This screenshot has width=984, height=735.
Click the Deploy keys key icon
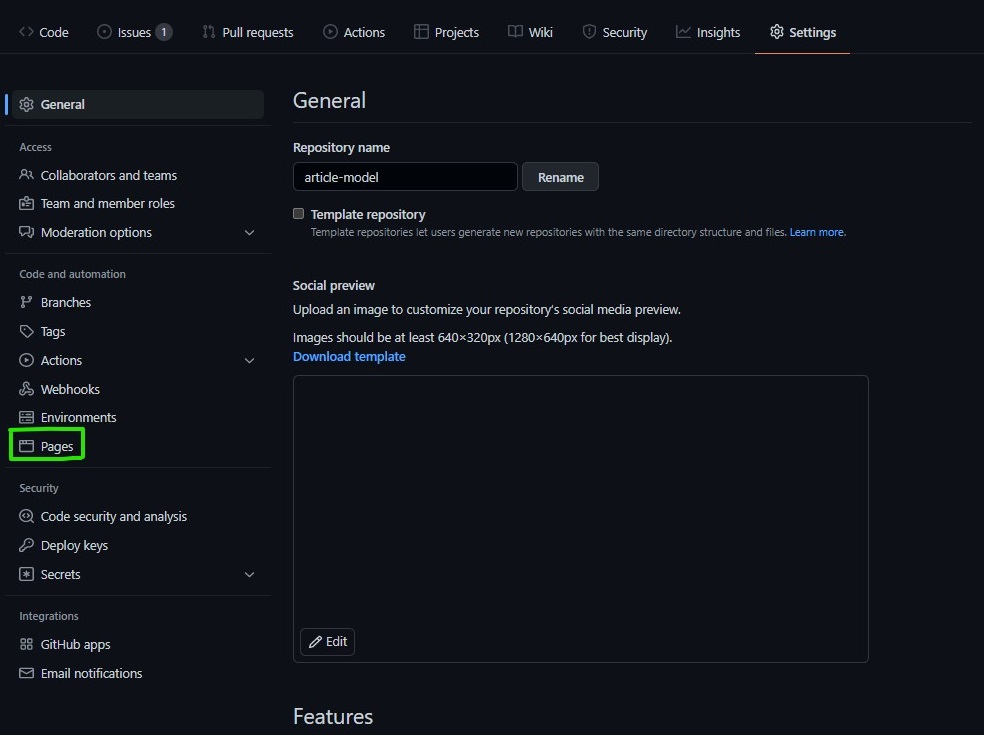(26, 545)
